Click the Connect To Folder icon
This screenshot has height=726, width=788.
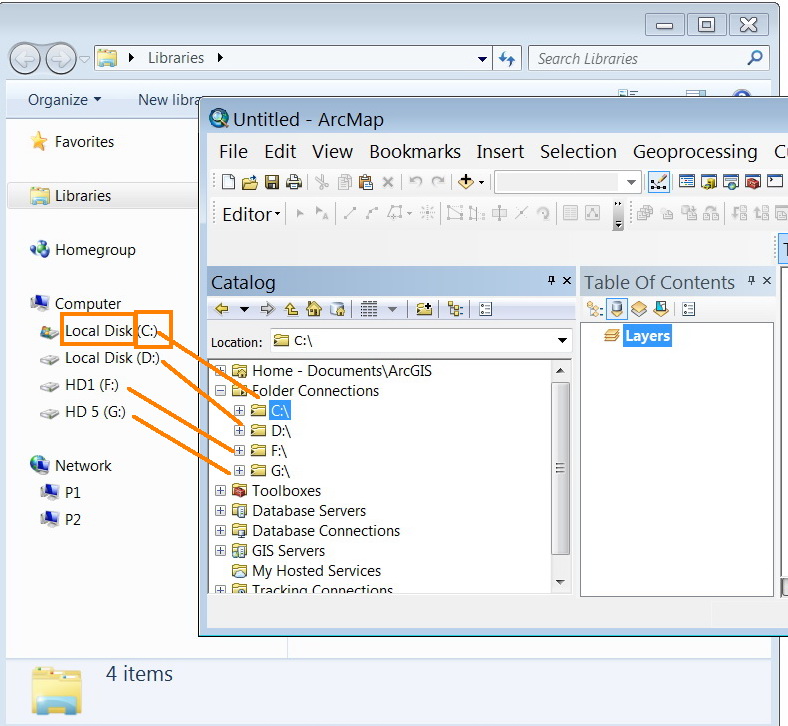point(424,309)
